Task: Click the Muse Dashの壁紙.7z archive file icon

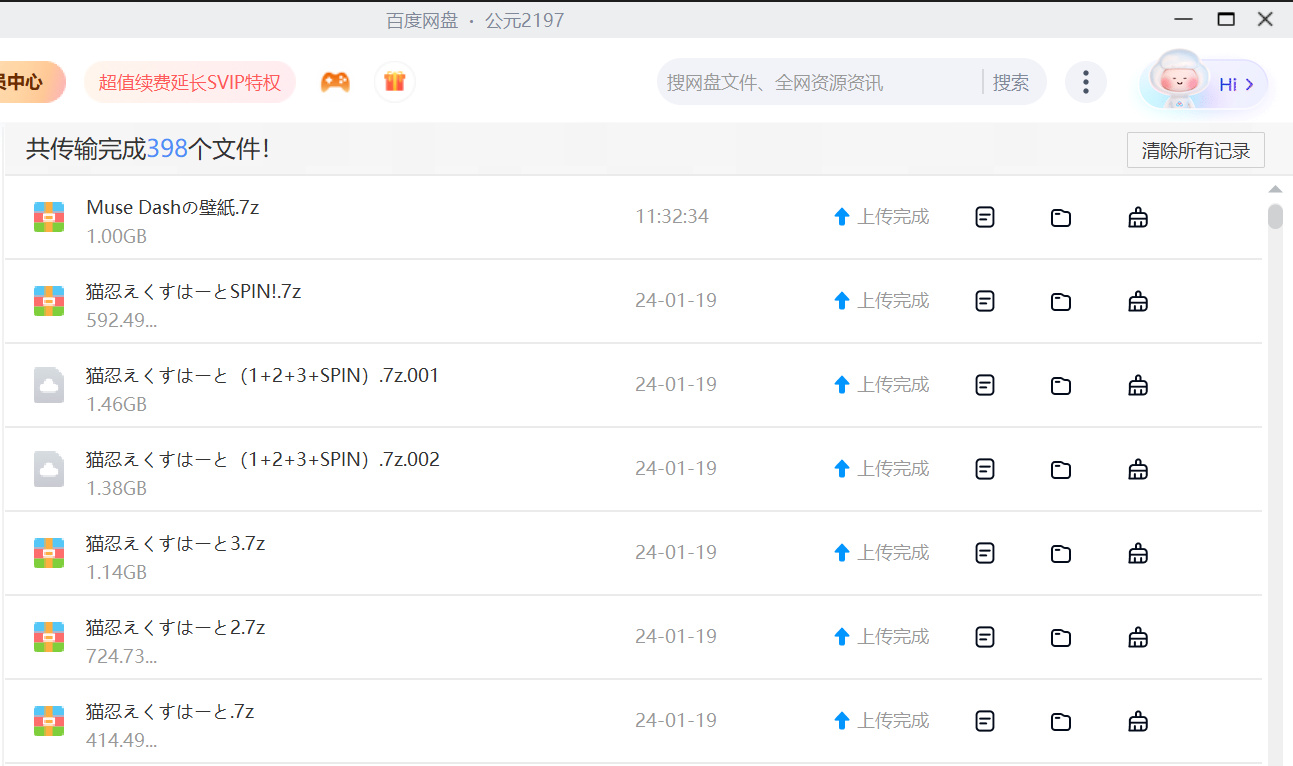Action: pyautogui.click(x=49, y=217)
